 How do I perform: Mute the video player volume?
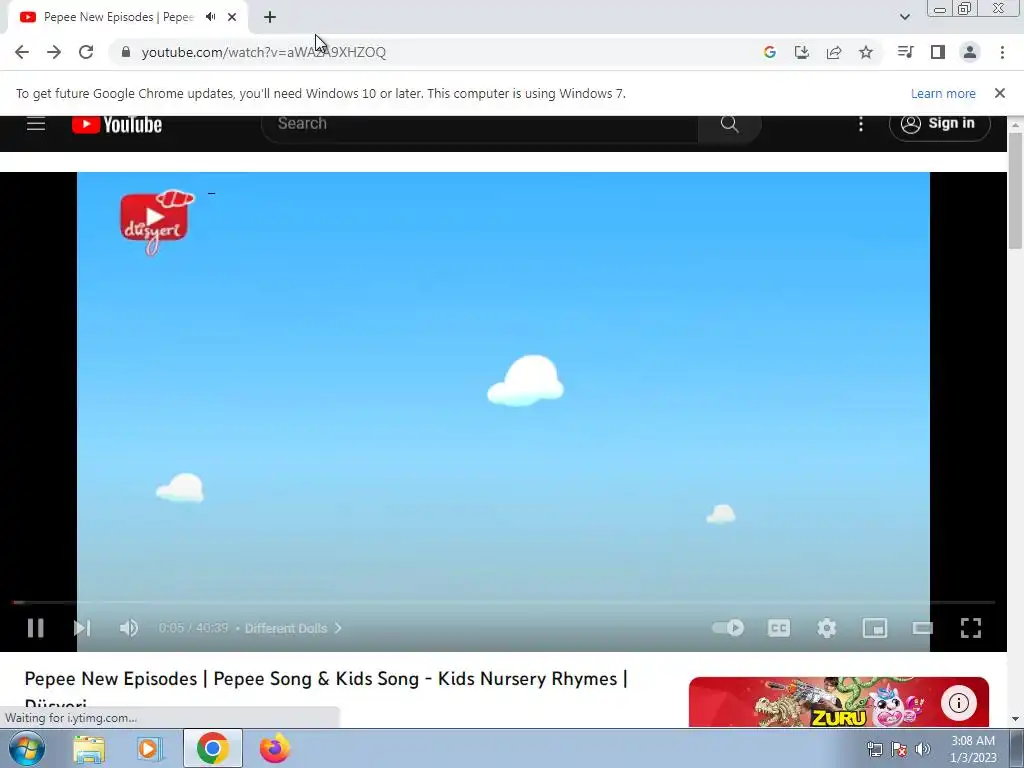click(x=129, y=628)
